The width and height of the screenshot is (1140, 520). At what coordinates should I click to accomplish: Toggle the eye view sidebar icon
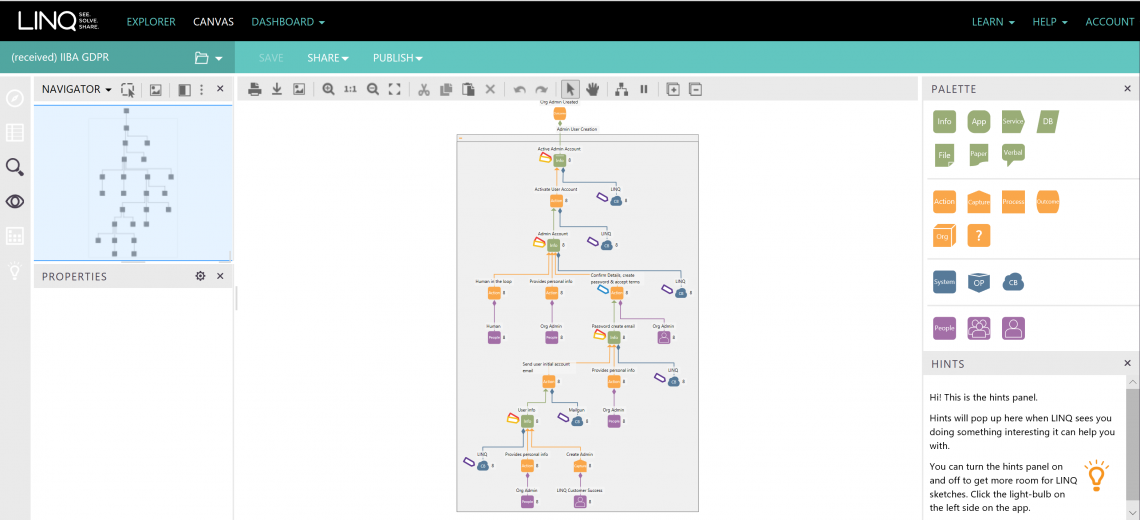[x=15, y=201]
